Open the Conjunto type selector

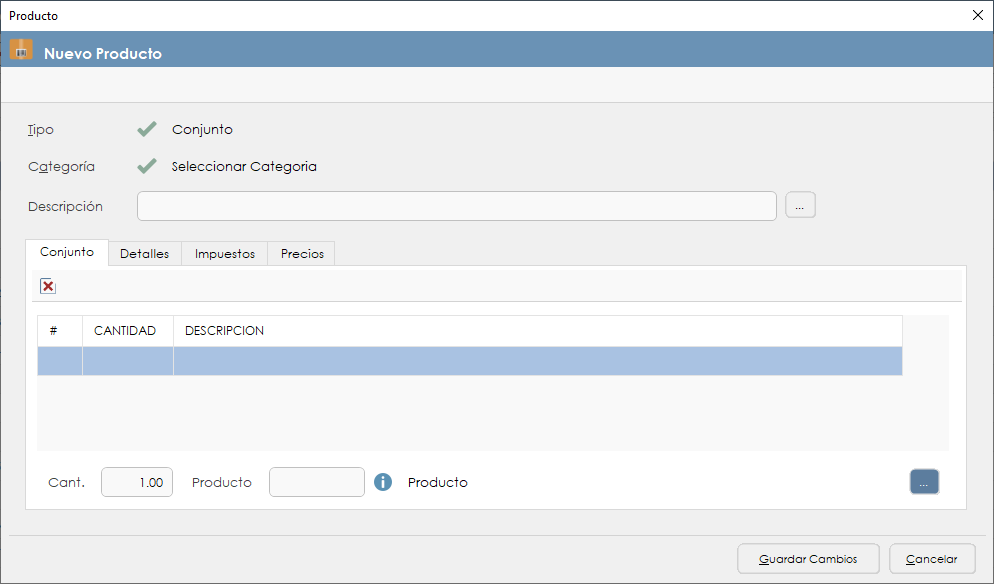202,129
